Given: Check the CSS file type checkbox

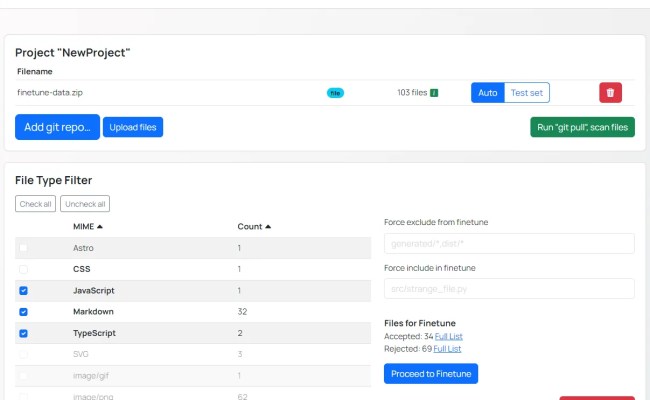Looking at the screenshot, I should point(23,269).
